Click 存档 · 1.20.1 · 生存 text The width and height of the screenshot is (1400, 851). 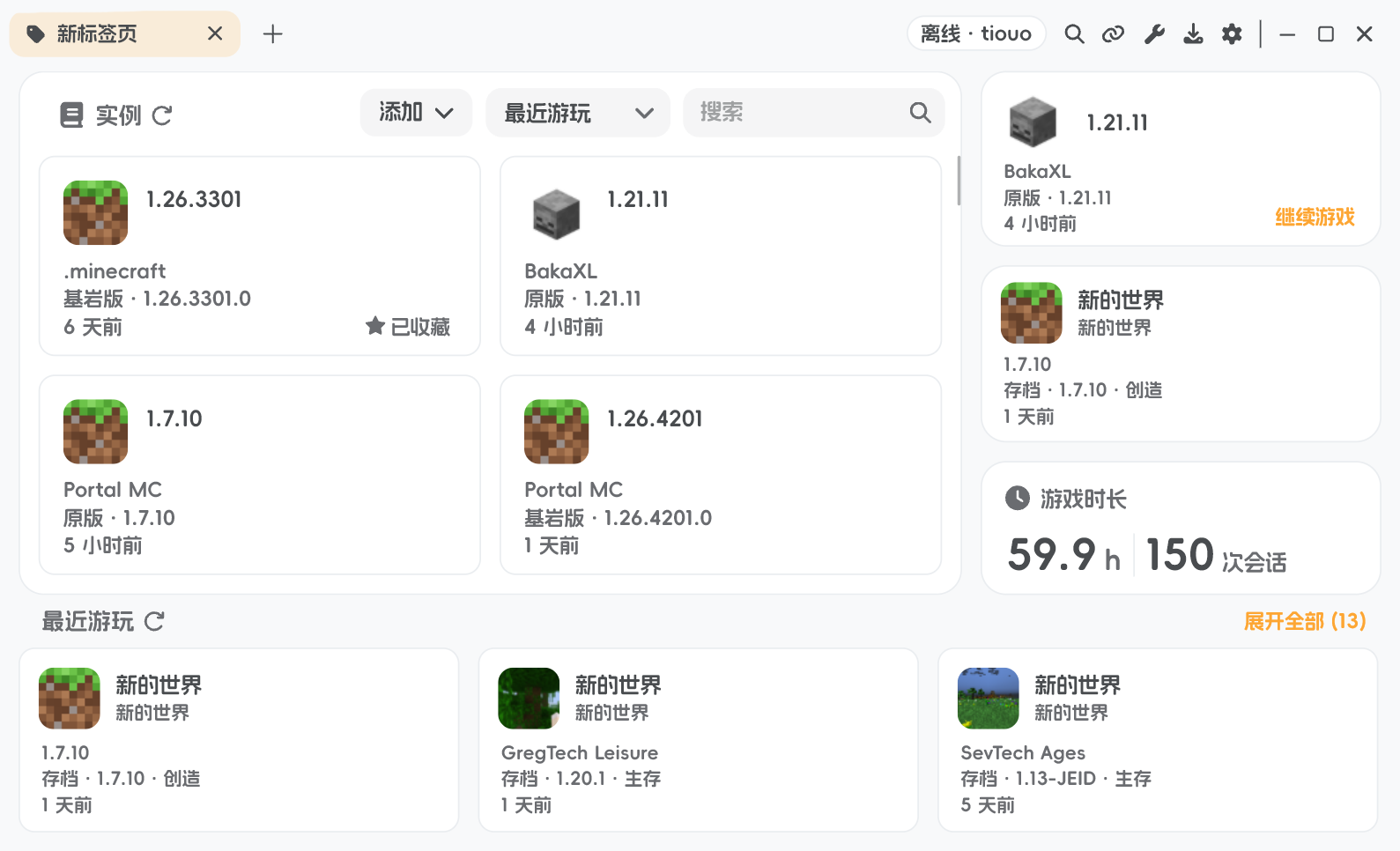pyautogui.click(x=581, y=779)
